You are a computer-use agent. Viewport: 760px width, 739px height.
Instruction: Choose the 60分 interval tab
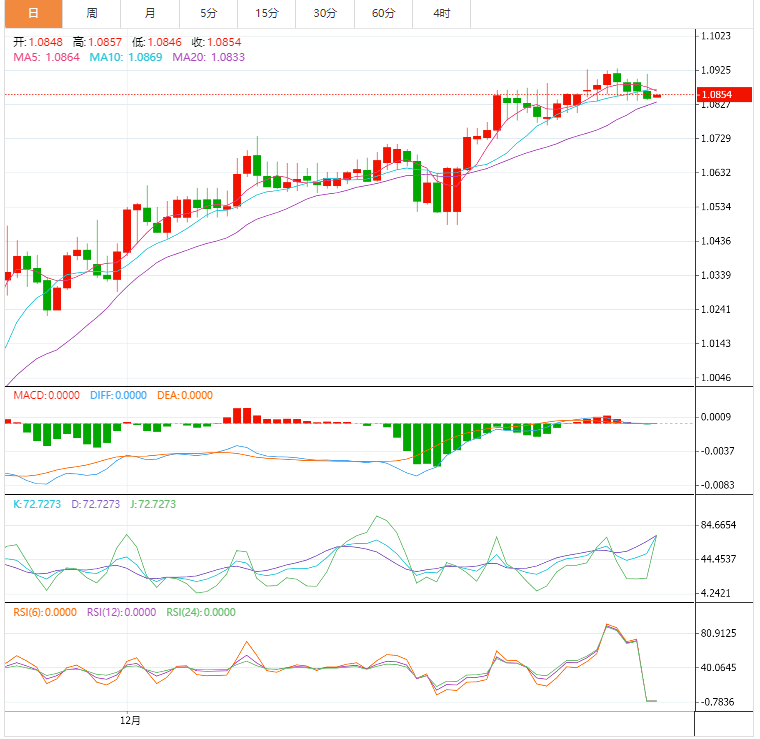tap(383, 13)
